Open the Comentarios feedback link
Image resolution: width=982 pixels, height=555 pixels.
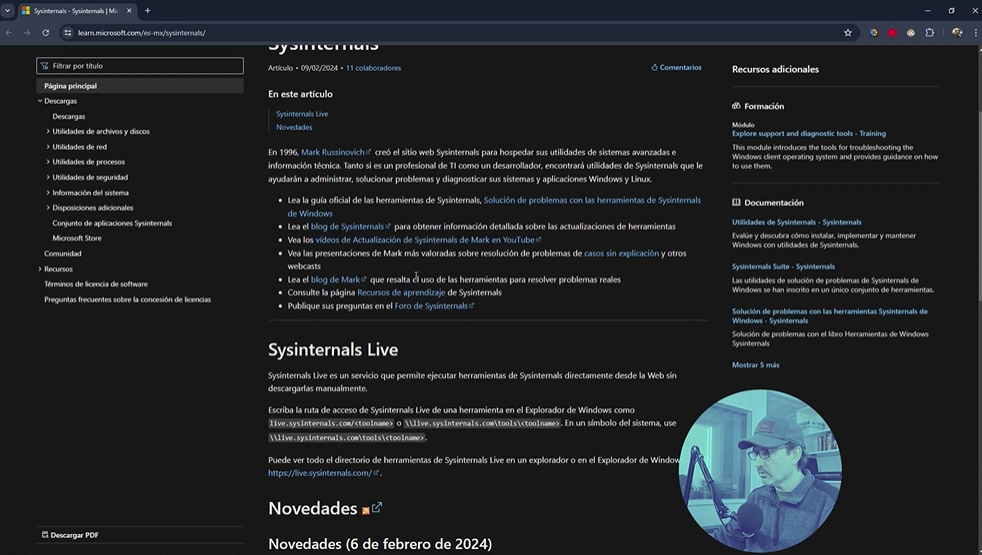pos(676,68)
